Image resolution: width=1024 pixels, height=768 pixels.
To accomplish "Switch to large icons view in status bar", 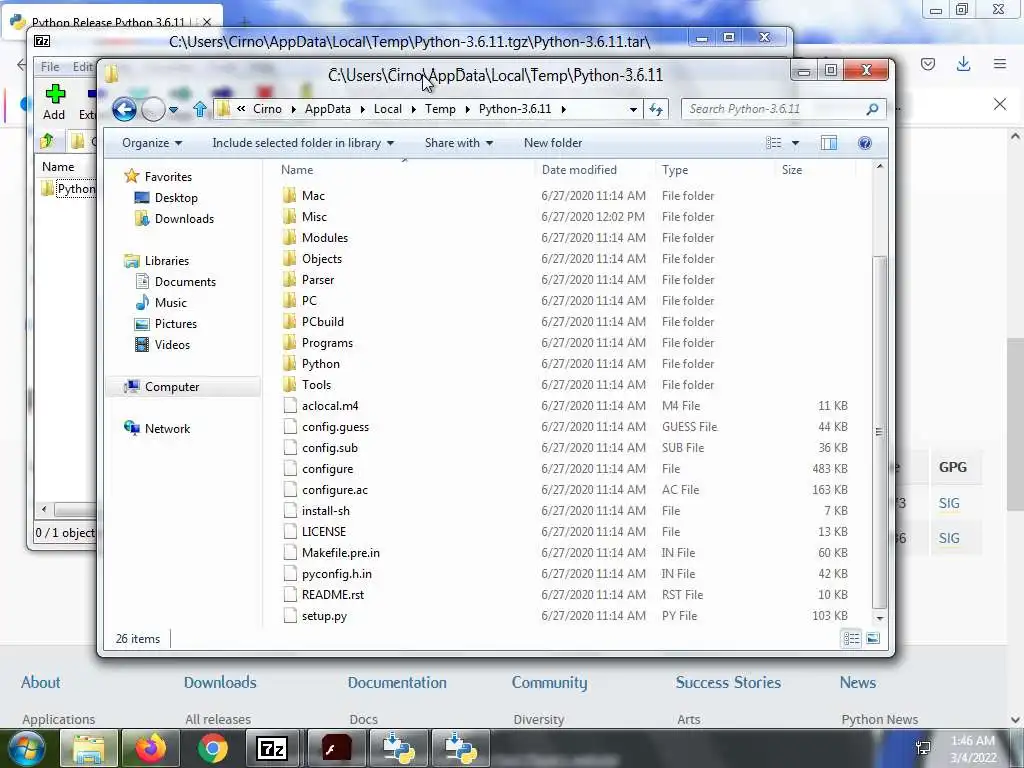I will pos(873,639).
